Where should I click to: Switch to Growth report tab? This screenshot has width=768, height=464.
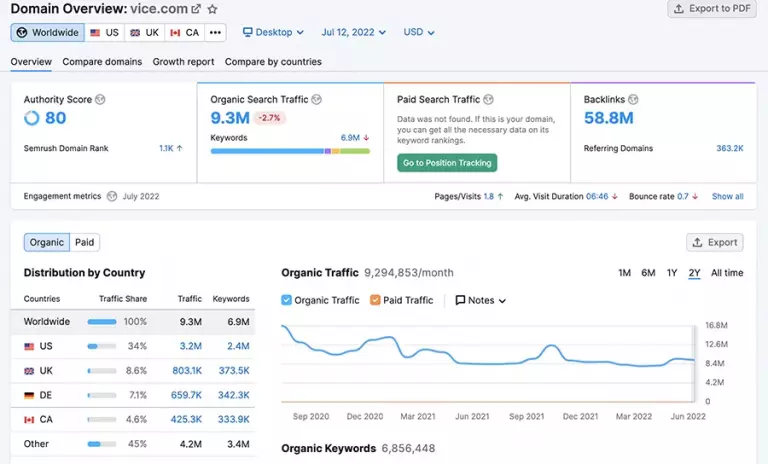[183, 62]
